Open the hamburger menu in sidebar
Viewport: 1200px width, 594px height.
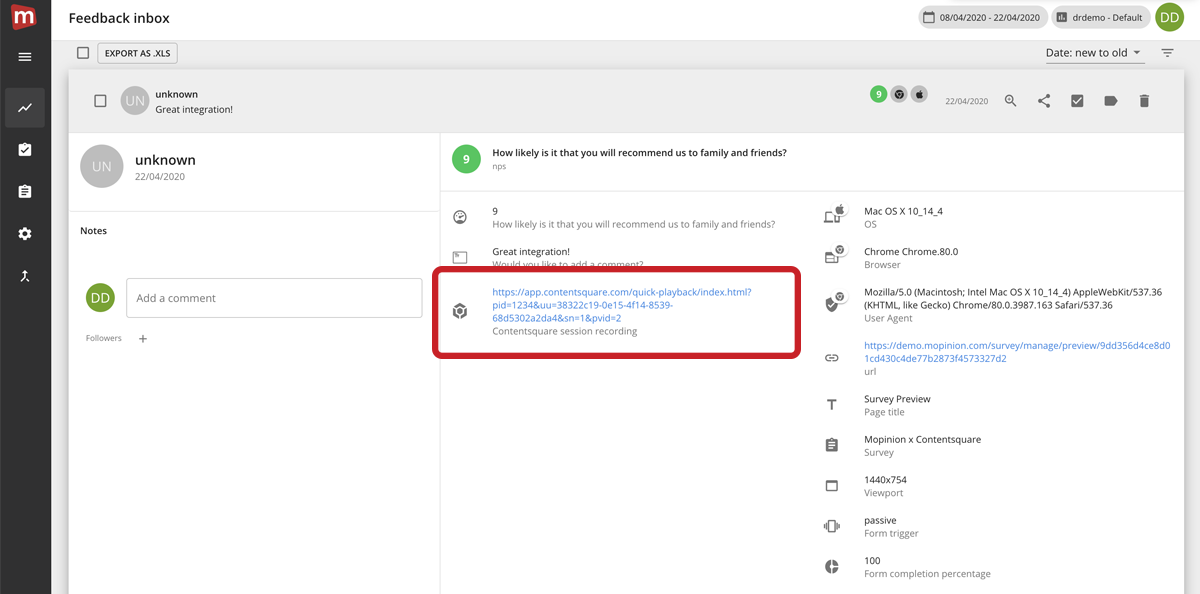pos(25,57)
